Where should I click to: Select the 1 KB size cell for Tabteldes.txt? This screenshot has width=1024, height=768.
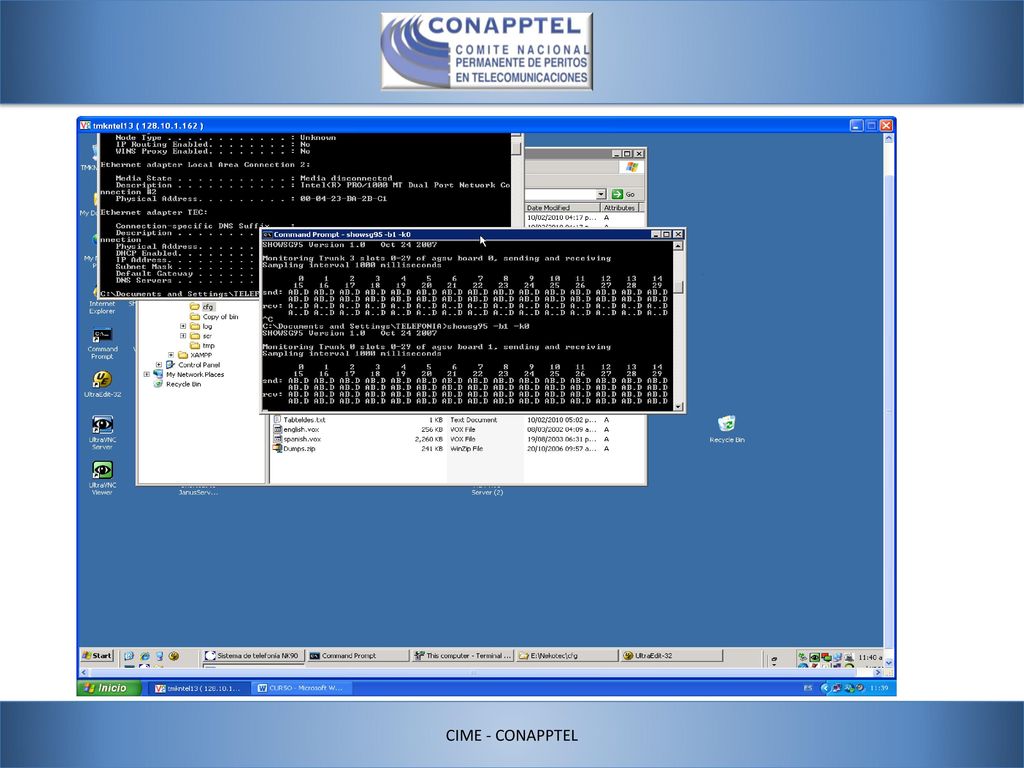click(435, 420)
